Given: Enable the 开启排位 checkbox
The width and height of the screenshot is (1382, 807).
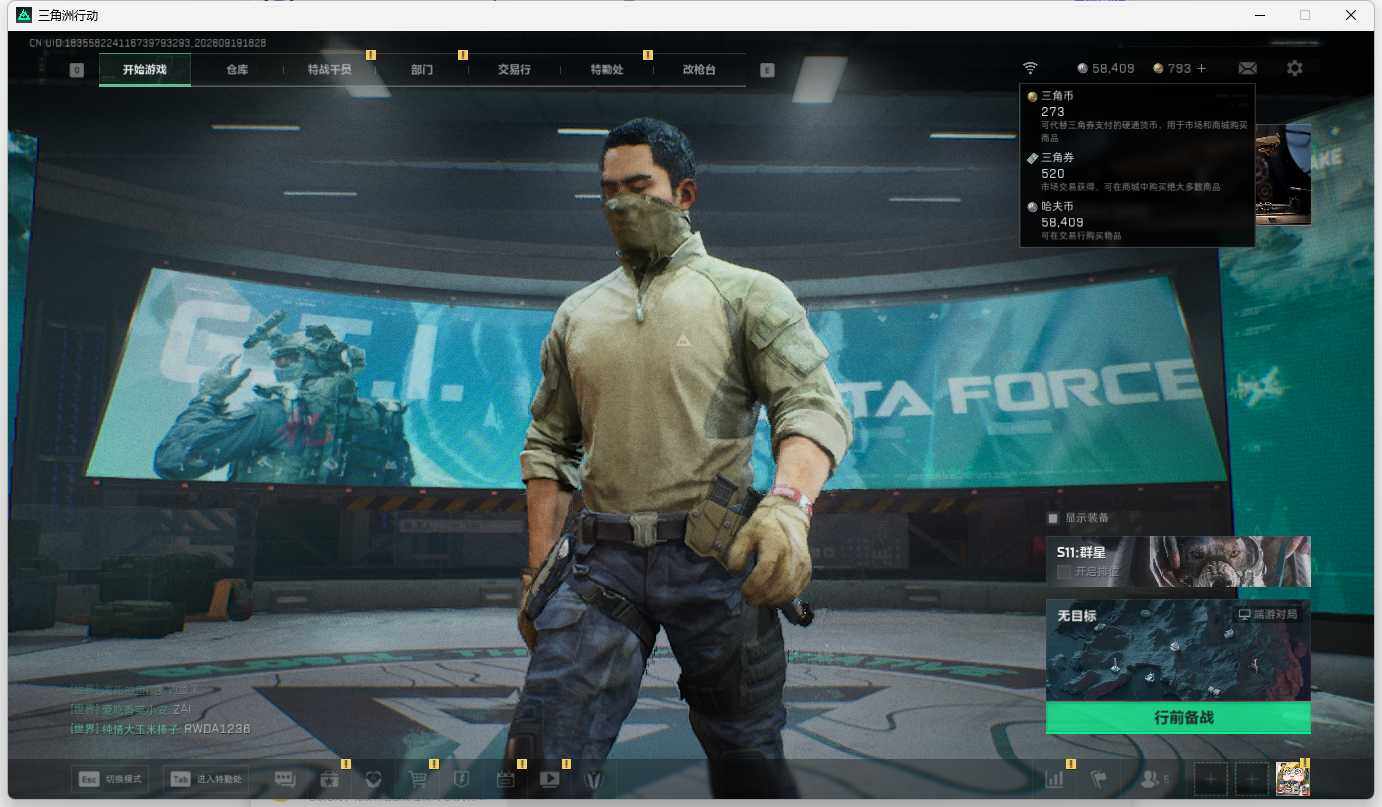Looking at the screenshot, I should tap(1064, 572).
